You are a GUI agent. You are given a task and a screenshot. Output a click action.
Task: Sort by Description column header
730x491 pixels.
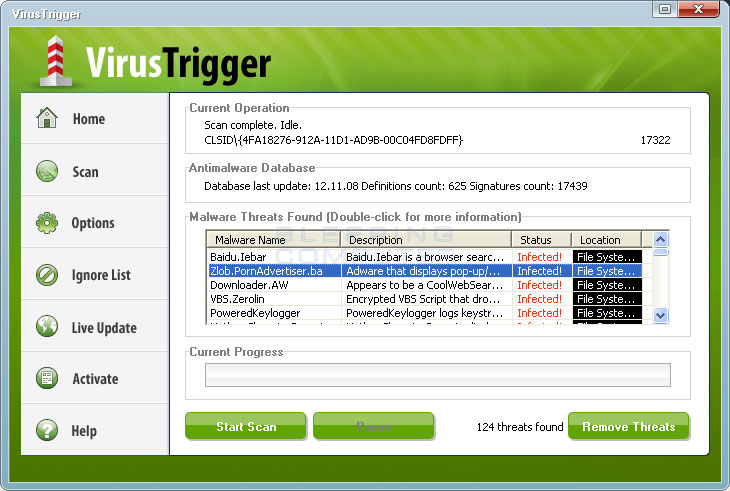(x=426, y=240)
